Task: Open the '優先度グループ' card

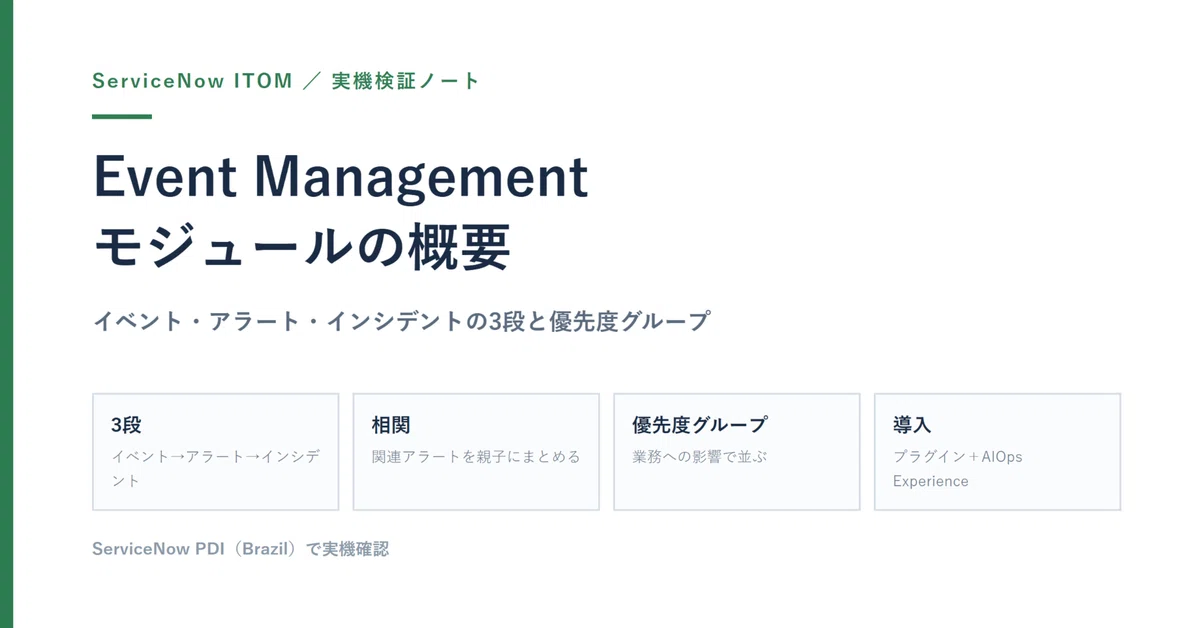Action: pyautogui.click(x=737, y=452)
